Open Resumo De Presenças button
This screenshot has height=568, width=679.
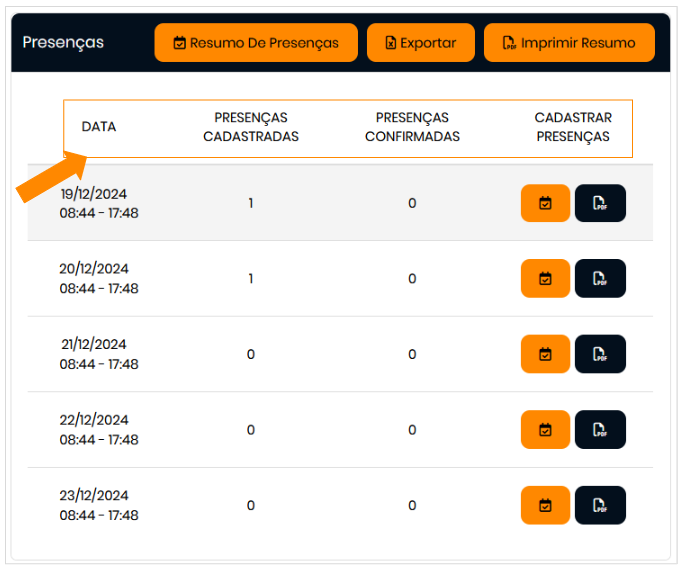256,43
